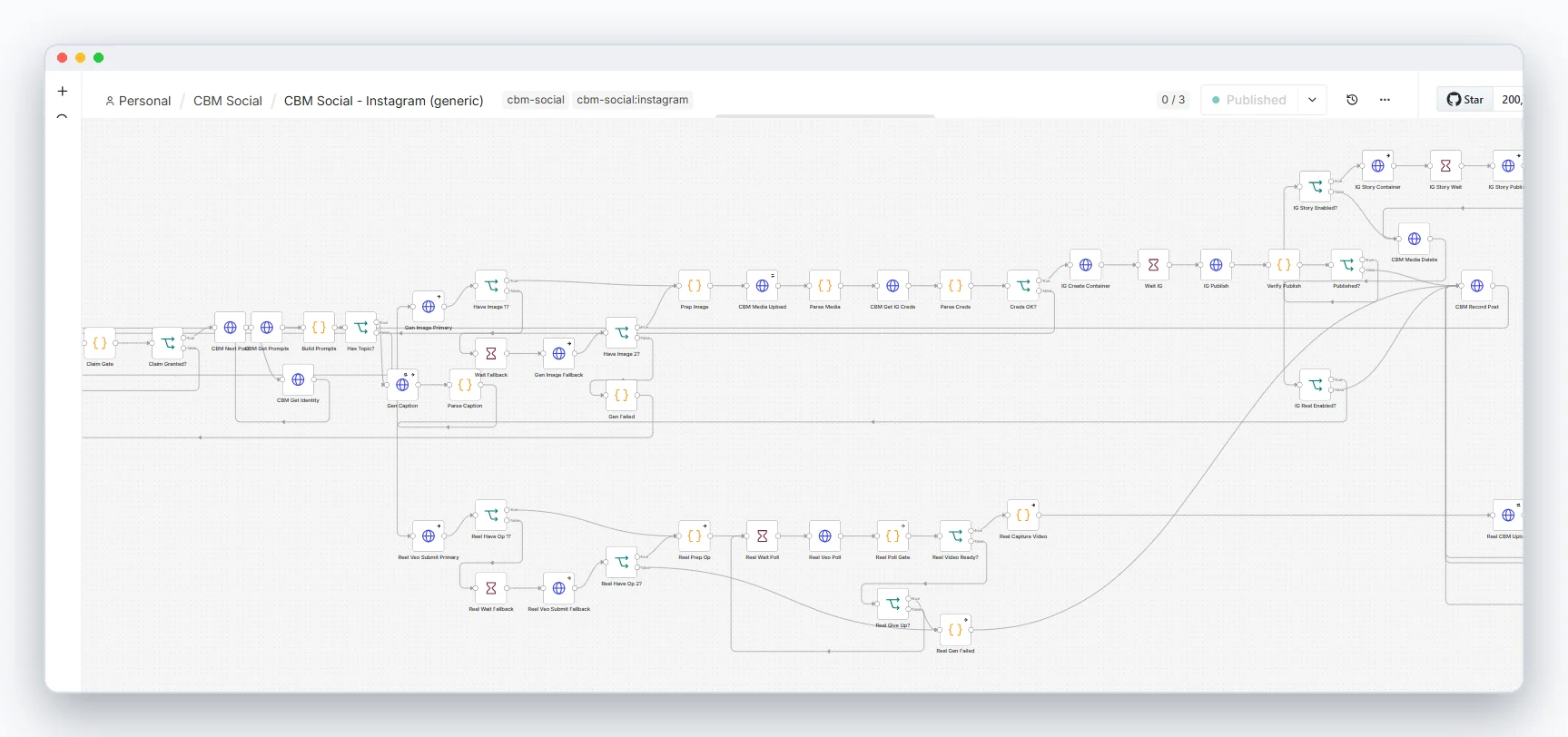Open the Gen Caption HTTP node
1568x737 pixels.
click(402, 385)
